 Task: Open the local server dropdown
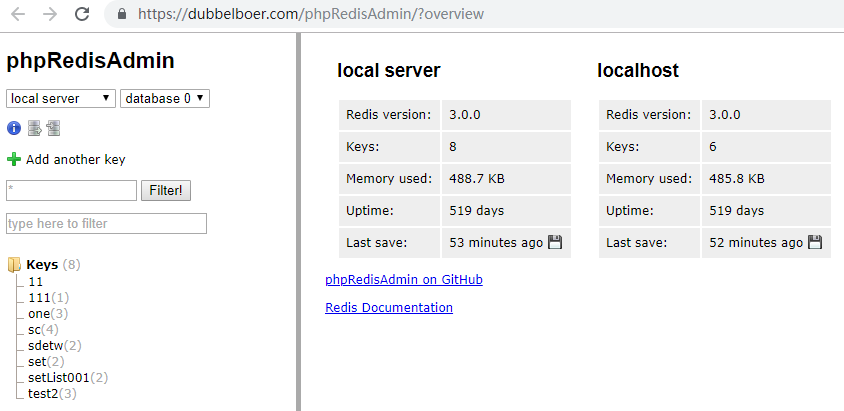tap(61, 98)
